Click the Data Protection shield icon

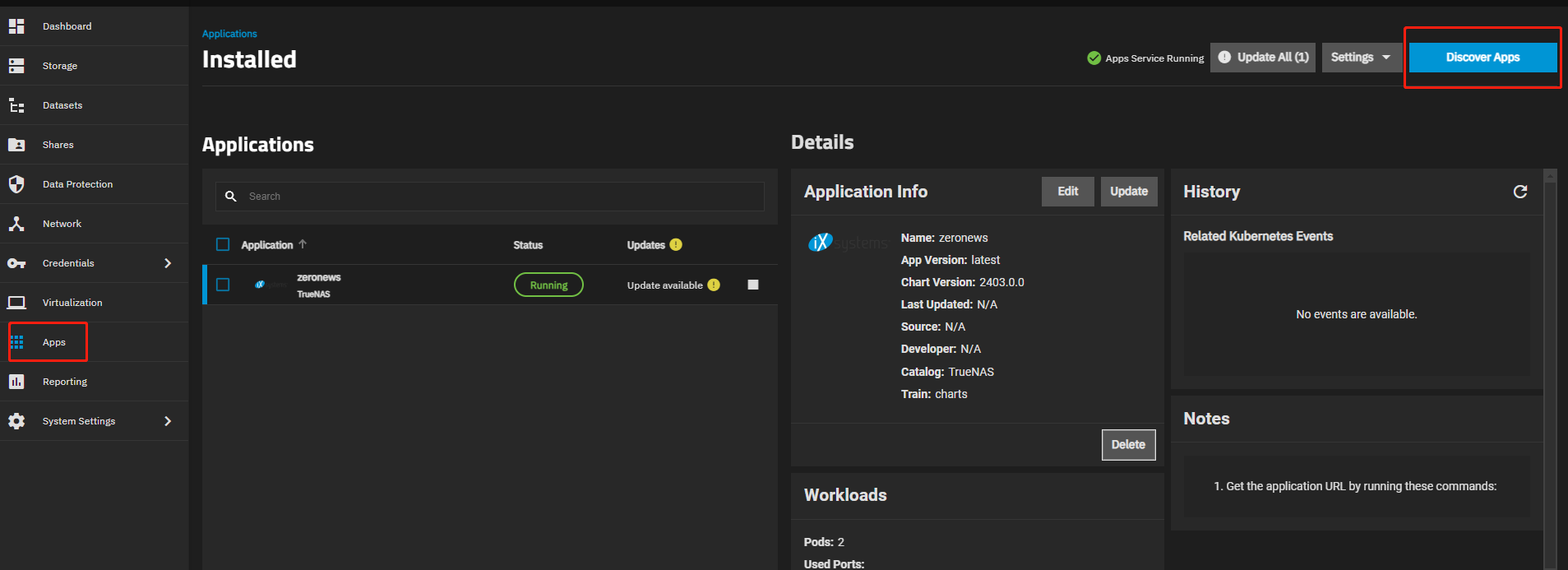[x=16, y=184]
